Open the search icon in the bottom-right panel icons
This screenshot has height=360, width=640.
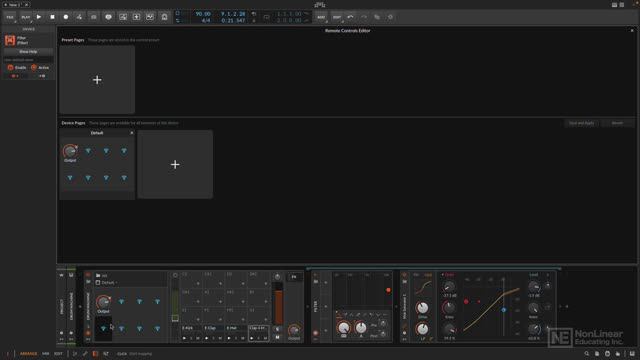click(587, 354)
